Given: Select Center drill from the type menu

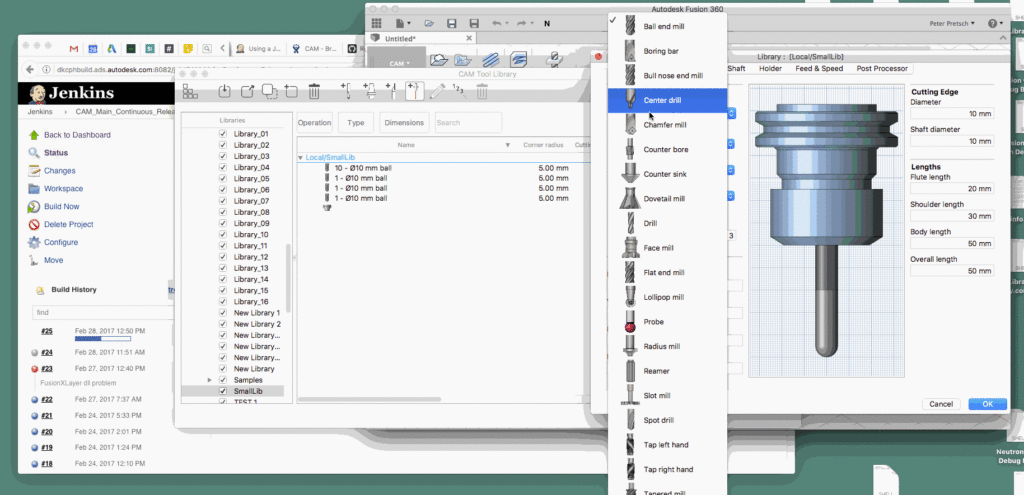Looking at the screenshot, I should click(x=667, y=101).
